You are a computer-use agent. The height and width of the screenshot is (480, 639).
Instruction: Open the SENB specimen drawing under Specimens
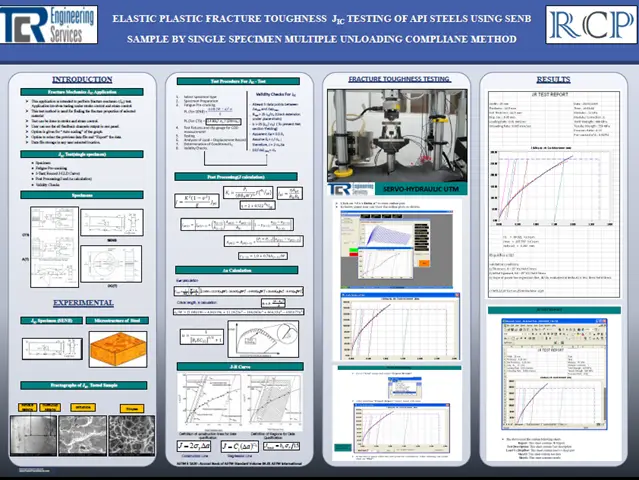pos(112,222)
